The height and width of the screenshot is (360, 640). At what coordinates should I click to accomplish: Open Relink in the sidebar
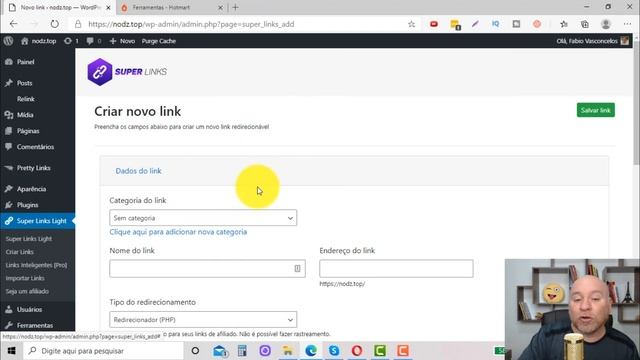[26, 99]
